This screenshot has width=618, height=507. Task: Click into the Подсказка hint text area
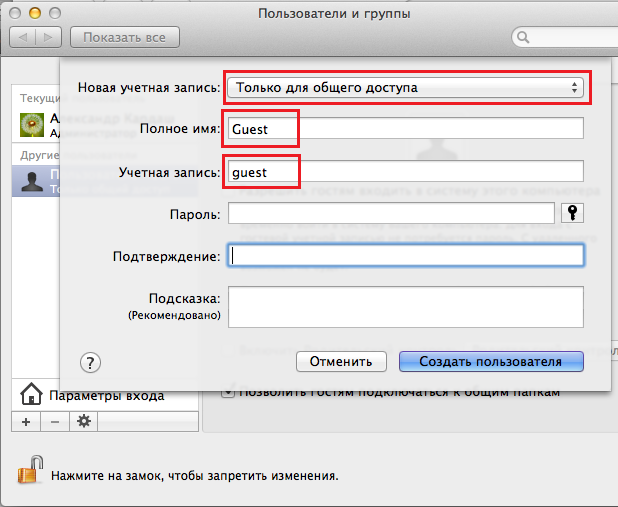pos(406,307)
